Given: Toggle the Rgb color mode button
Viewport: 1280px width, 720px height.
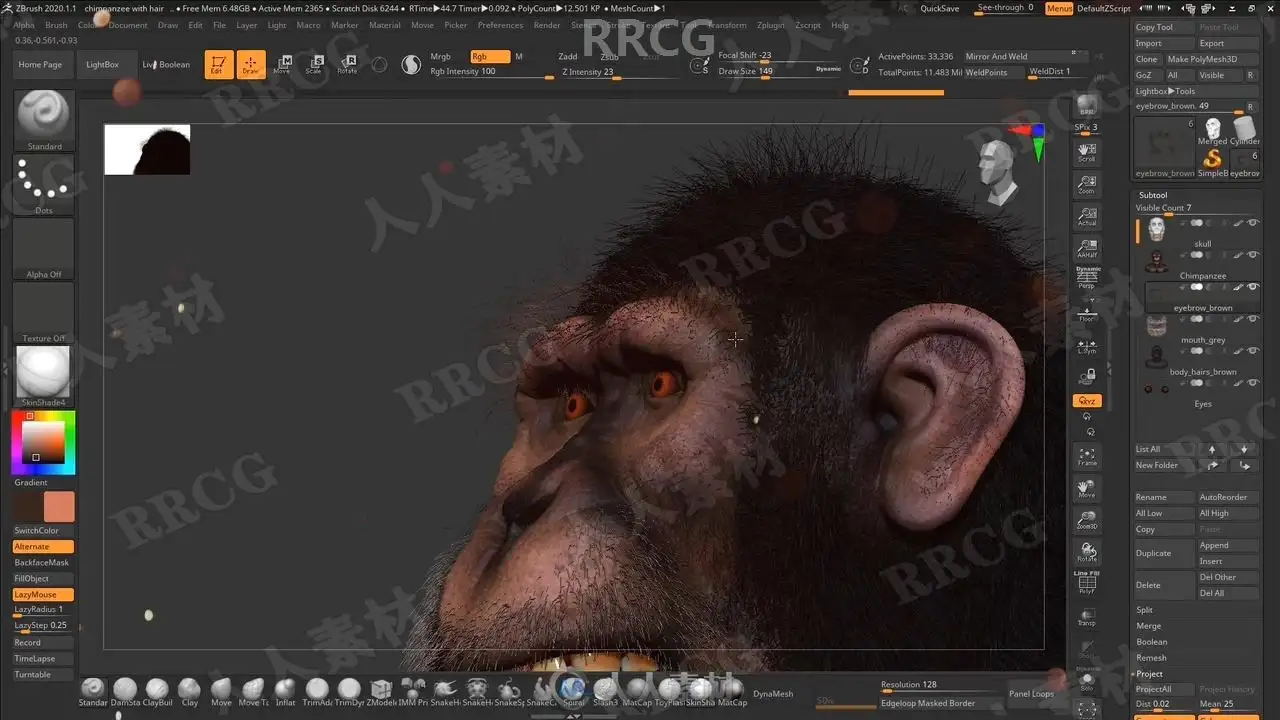Looking at the screenshot, I should [x=490, y=57].
